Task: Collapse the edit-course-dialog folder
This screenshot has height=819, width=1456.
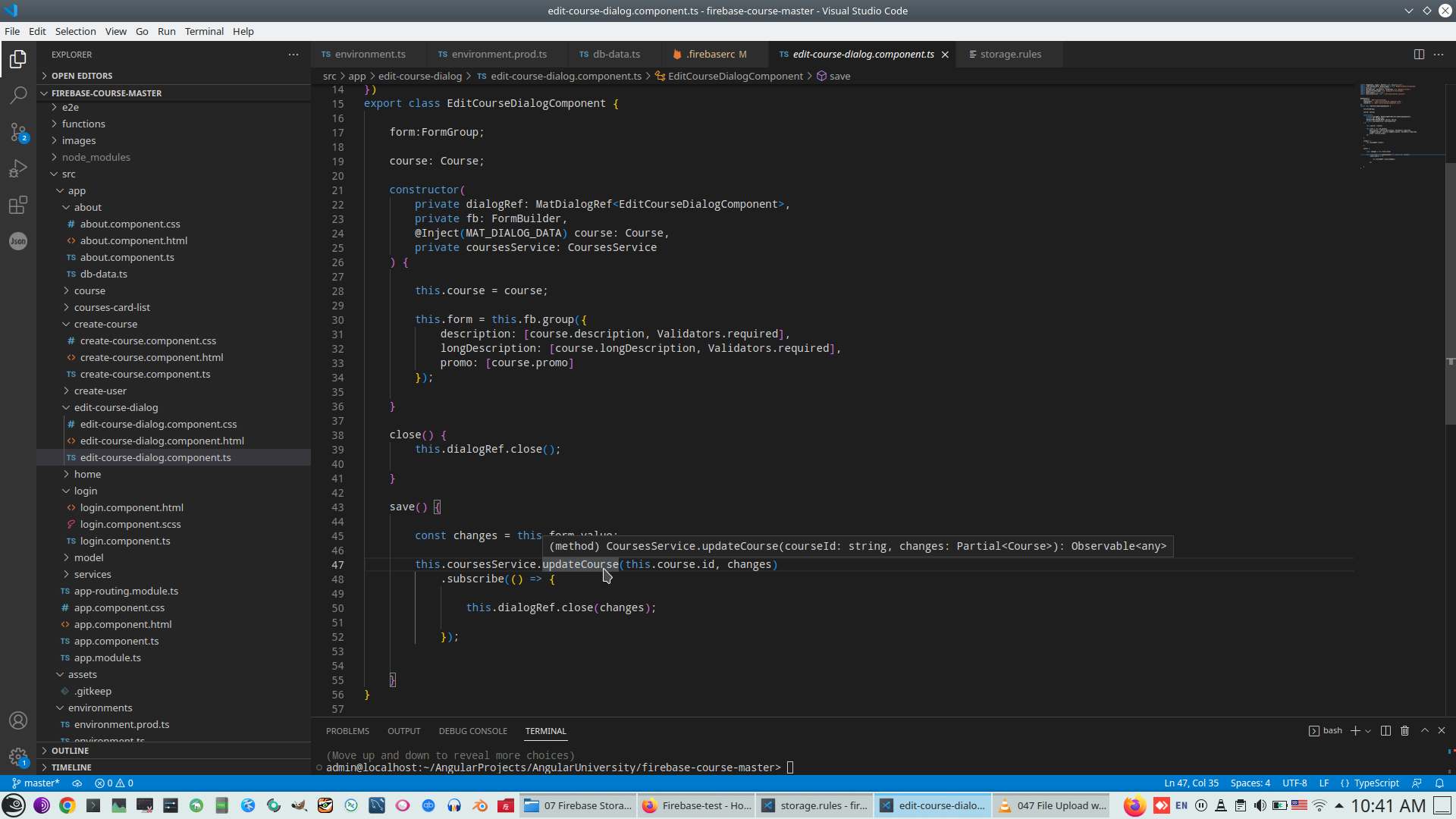Action: point(116,407)
